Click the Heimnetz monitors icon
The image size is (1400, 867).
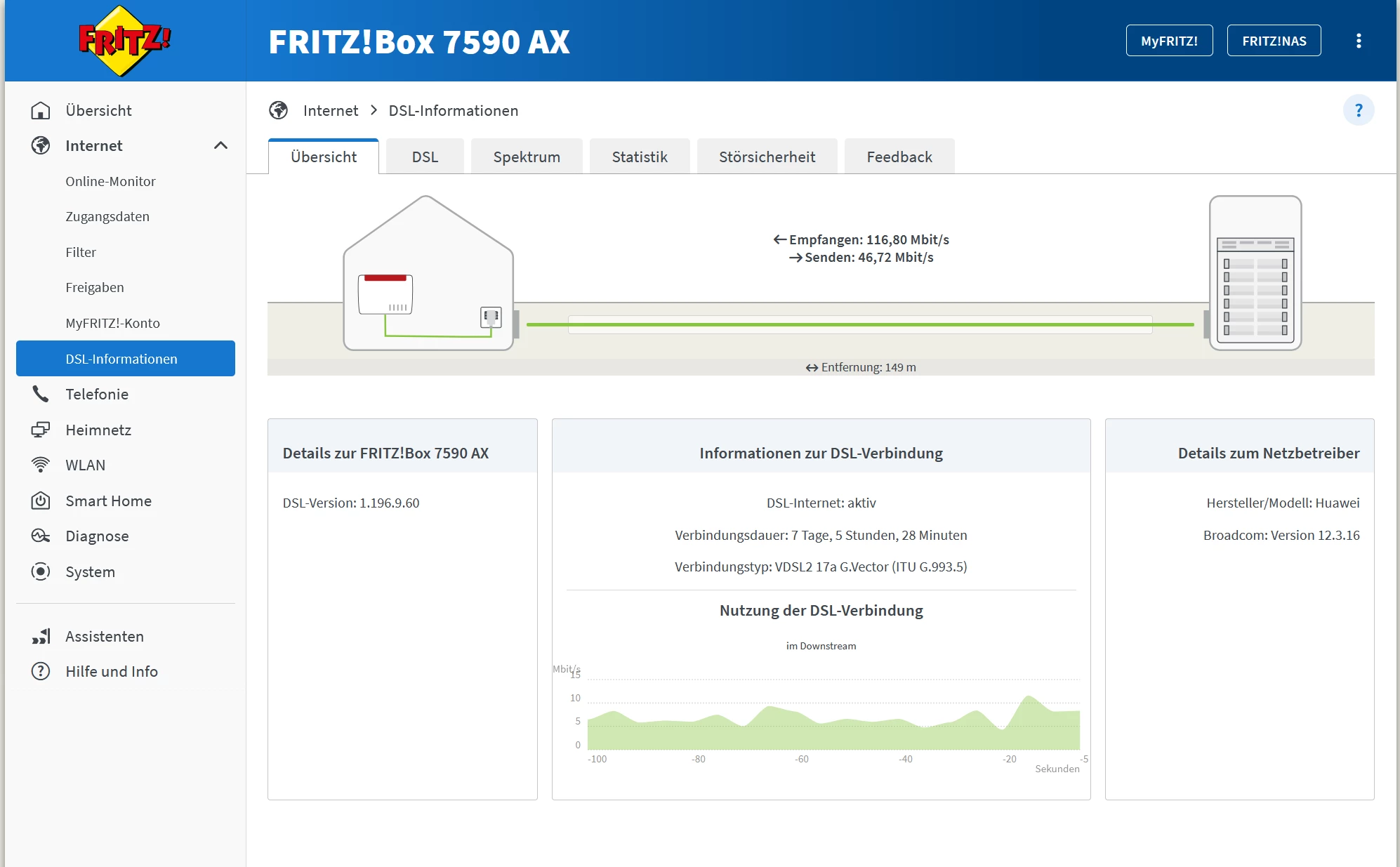41,430
